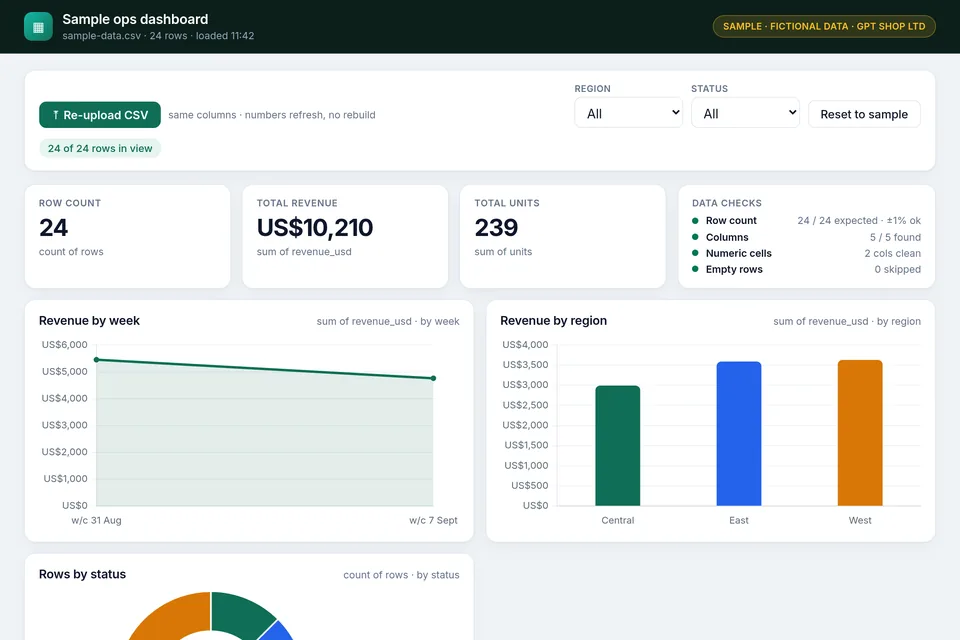Click the 24 / 24 expected check result
Image resolution: width=960 pixels, height=640 pixels.
859,220
